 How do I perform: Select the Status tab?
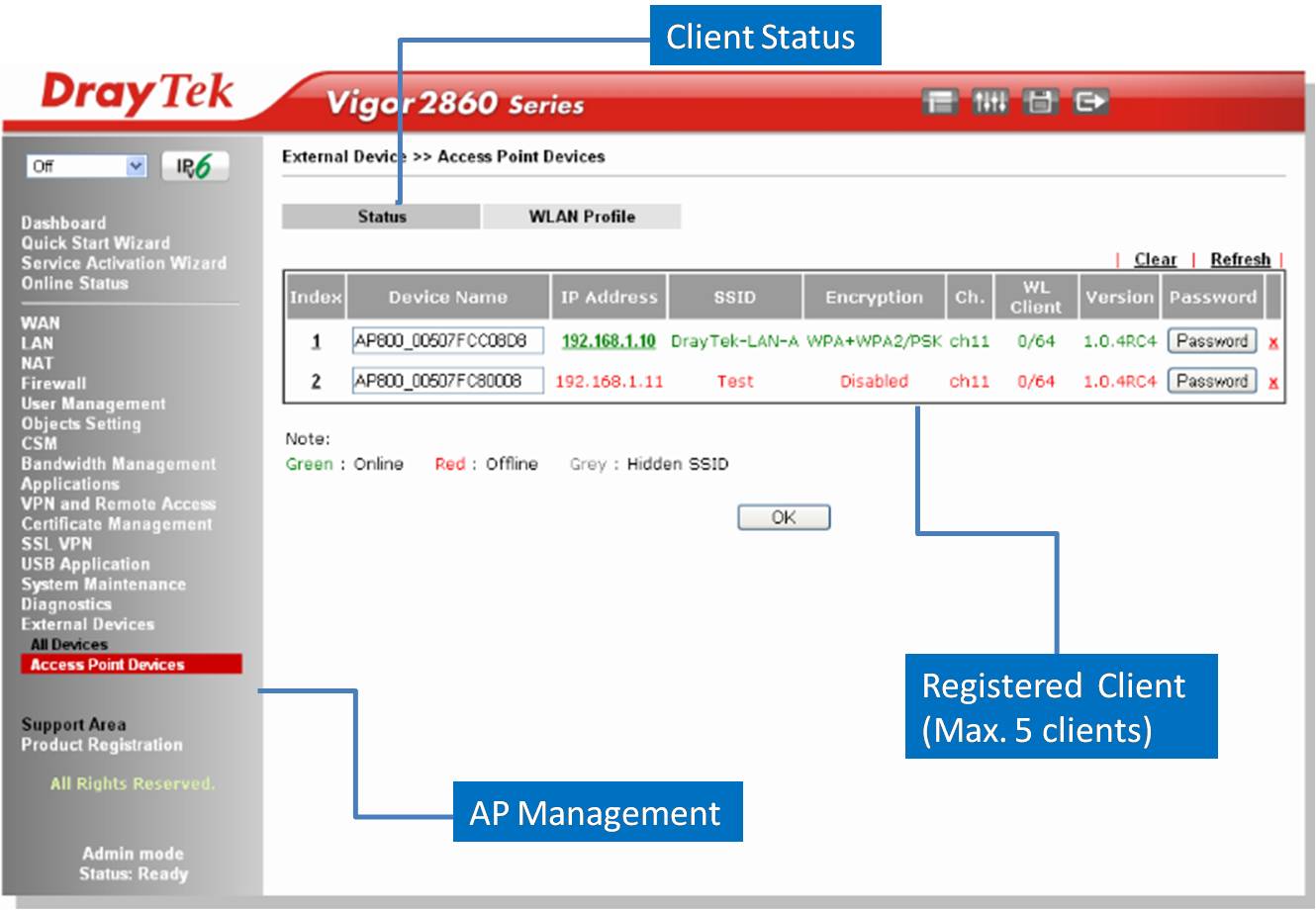(x=381, y=217)
